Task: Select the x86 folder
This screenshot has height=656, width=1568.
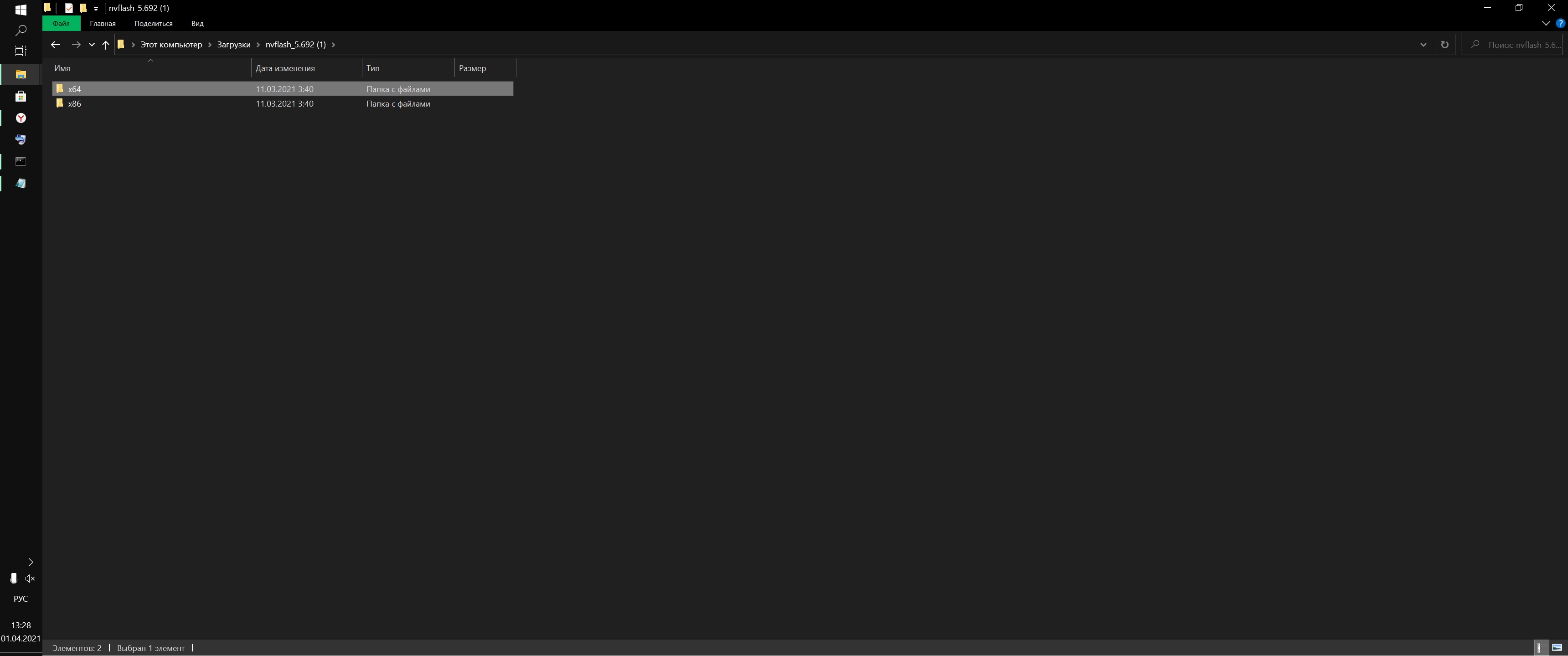Action: tap(283, 103)
